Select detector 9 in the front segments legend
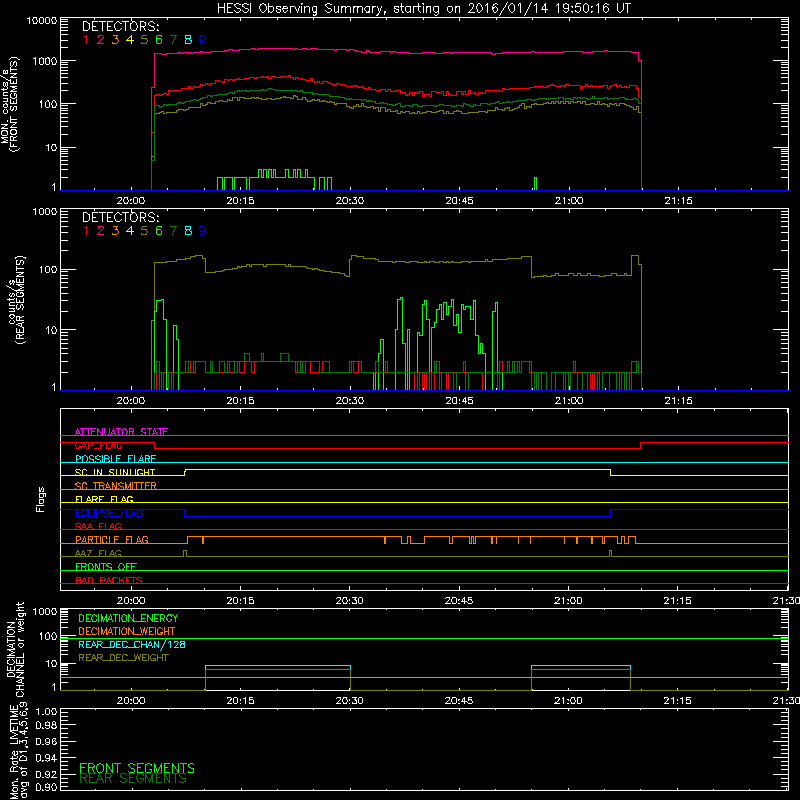800x800 pixels. point(203,40)
